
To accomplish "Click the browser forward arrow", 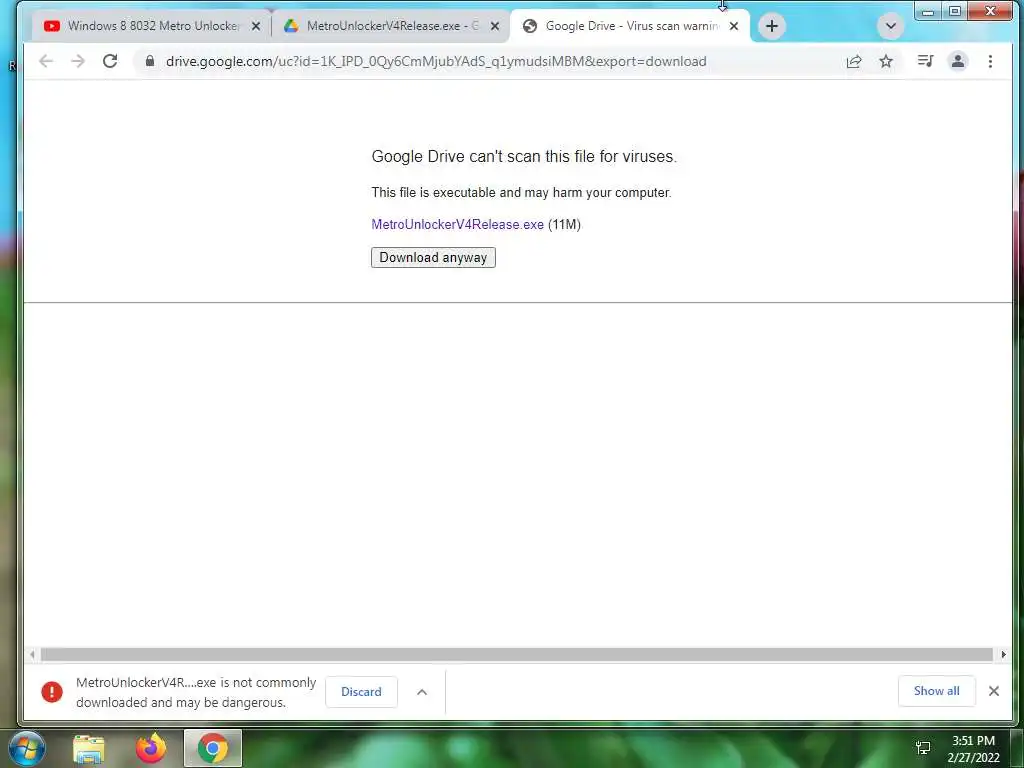I will coord(78,61).
